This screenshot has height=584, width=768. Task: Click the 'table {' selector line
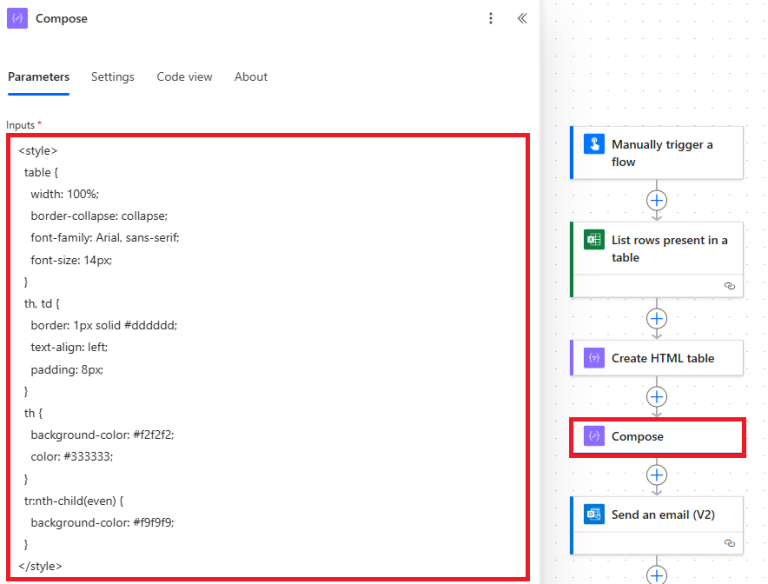41,172
